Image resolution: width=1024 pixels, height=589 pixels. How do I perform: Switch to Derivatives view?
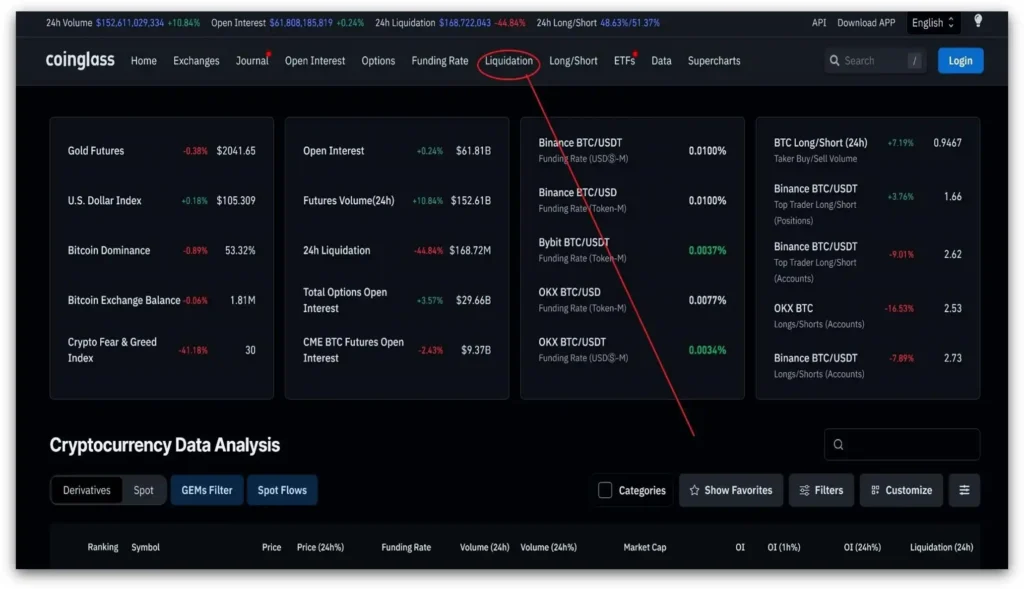click(87, 490)
